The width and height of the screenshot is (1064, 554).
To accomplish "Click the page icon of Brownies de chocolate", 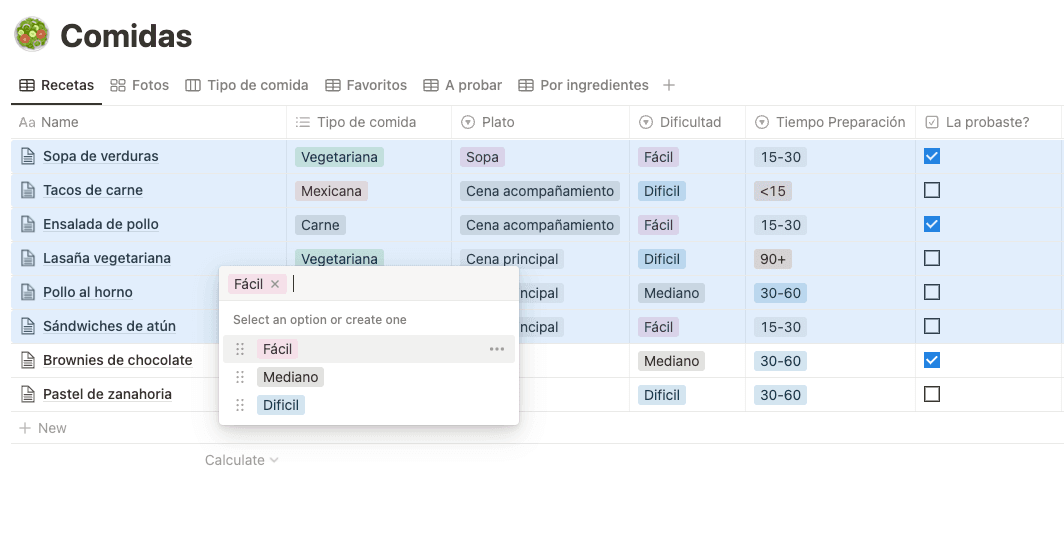I will 28,360.
